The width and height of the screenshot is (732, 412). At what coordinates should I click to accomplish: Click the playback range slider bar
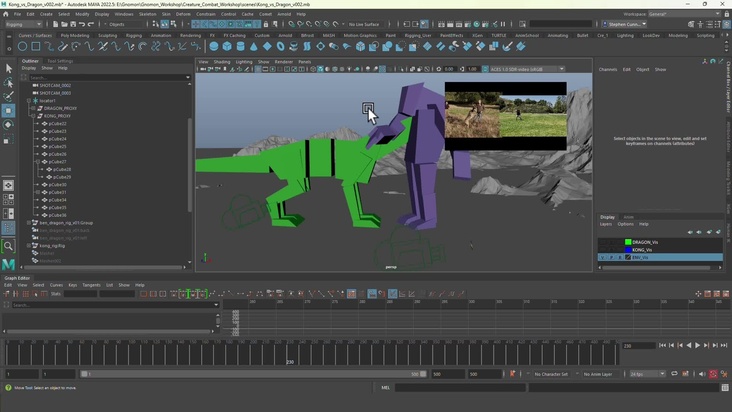pyautogui.click(x=253, y=374)
